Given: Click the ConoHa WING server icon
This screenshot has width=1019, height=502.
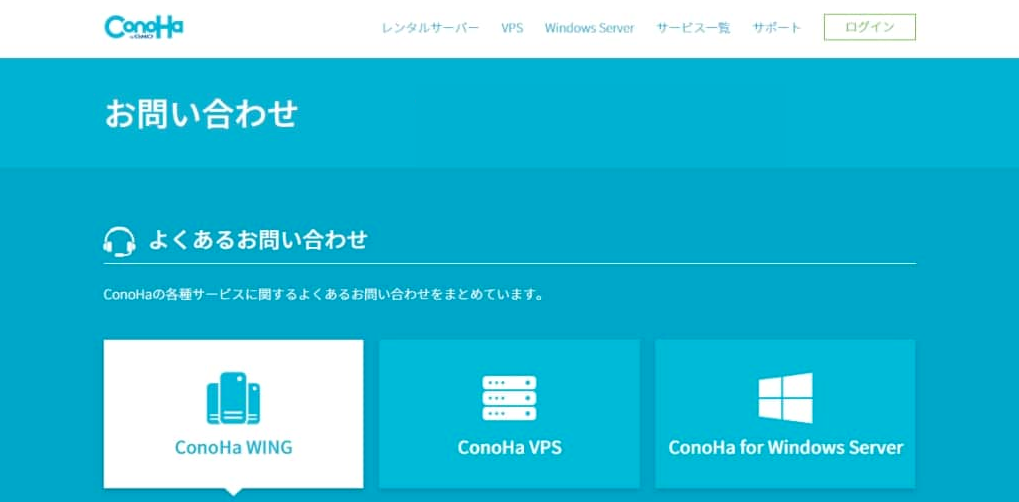Looking at the screenshot, I should click(x=233, y=398).
